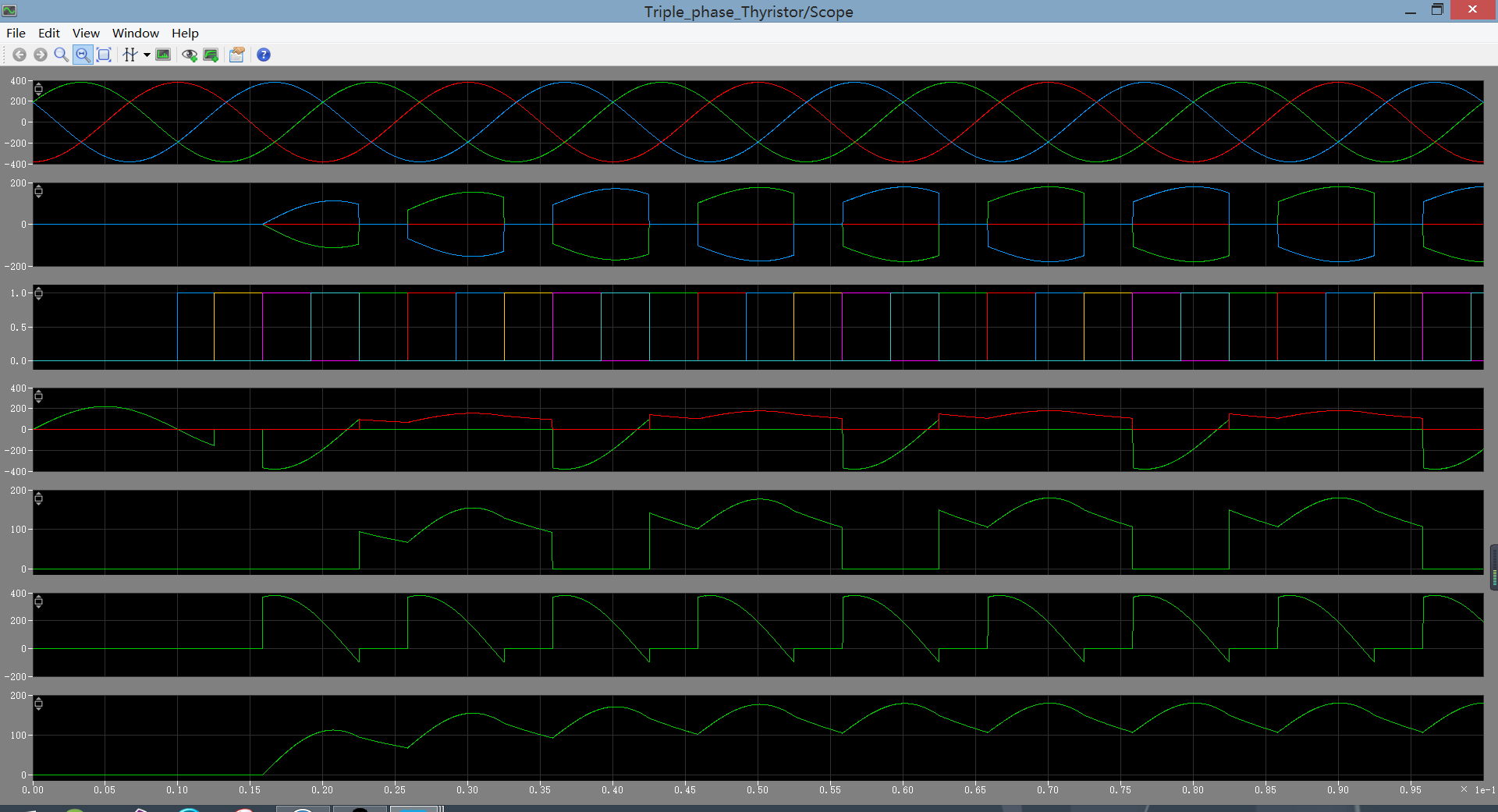This screenshot has width=1498, height=812.
Task: Save current view with eye icon
Action: point(190,55)
